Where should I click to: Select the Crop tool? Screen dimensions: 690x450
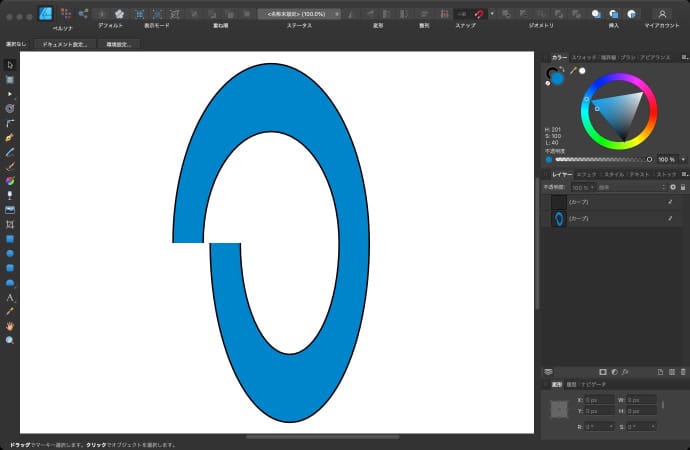click(x=10, y=224)
